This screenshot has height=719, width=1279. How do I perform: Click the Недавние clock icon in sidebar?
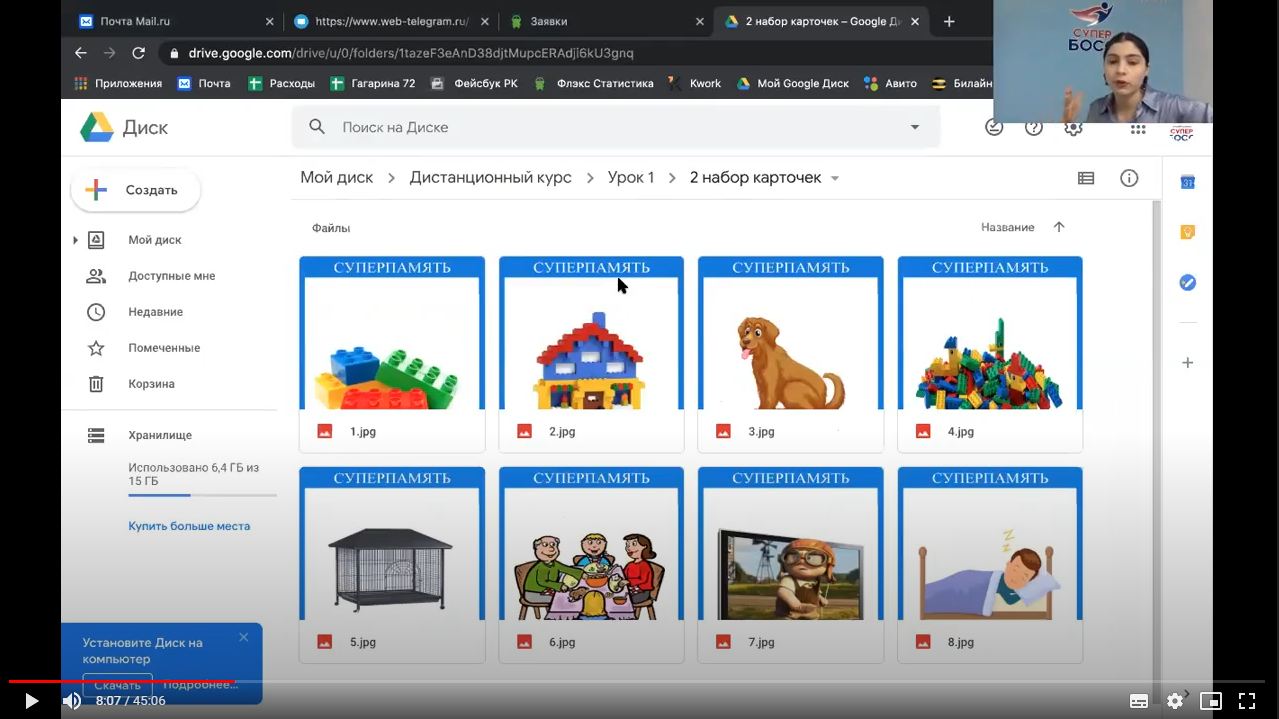[96, 312]
